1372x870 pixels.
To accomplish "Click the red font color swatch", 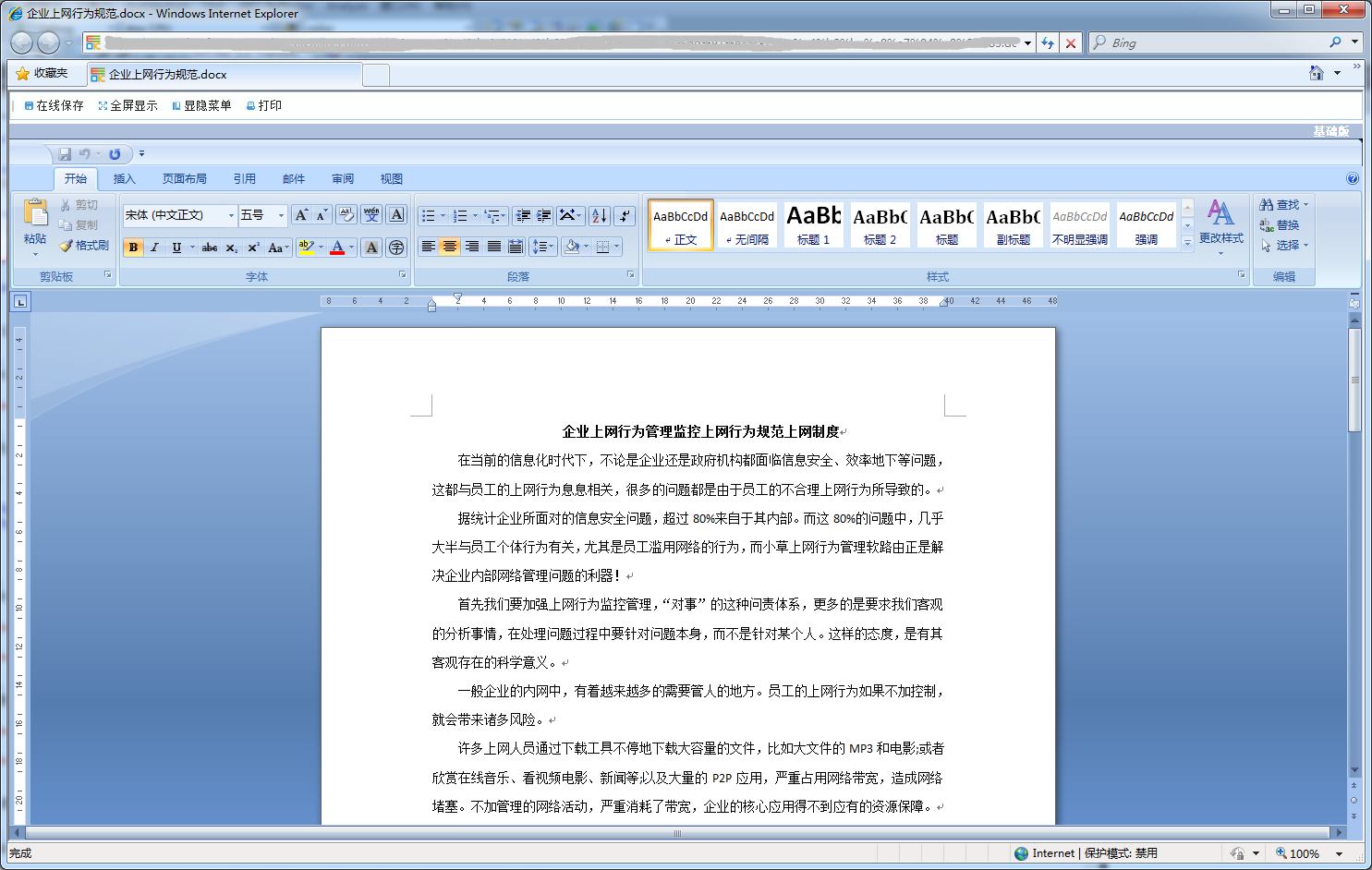I will (337, 248).
